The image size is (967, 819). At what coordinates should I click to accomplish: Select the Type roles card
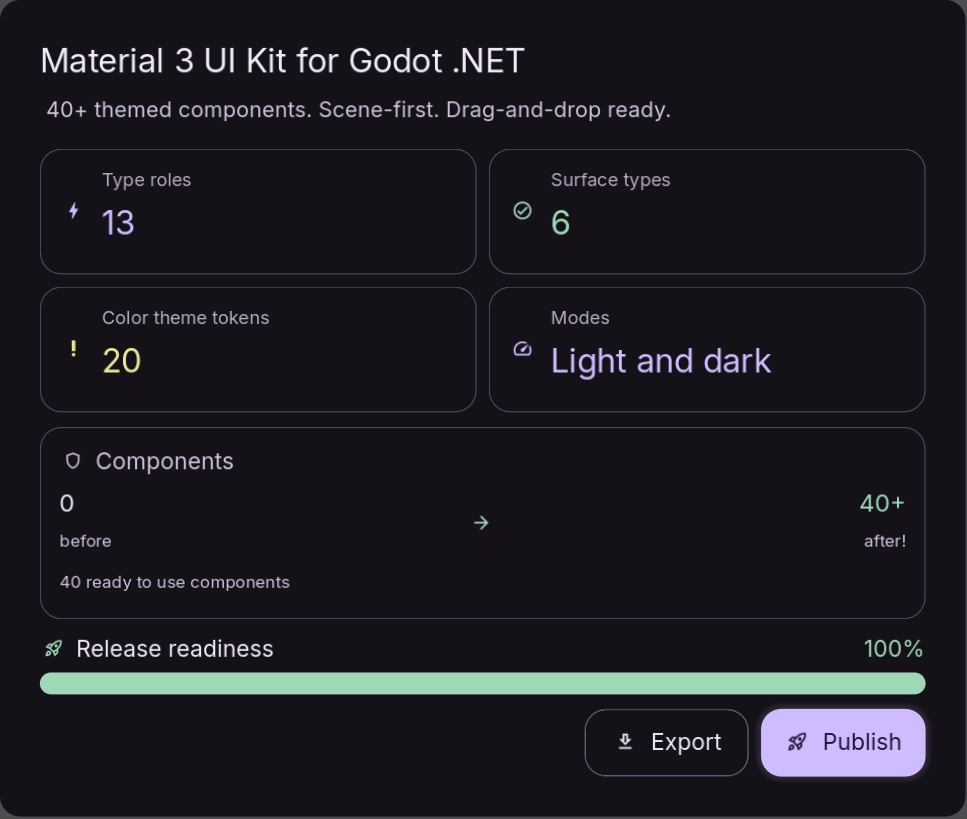(x=258, y=212)
